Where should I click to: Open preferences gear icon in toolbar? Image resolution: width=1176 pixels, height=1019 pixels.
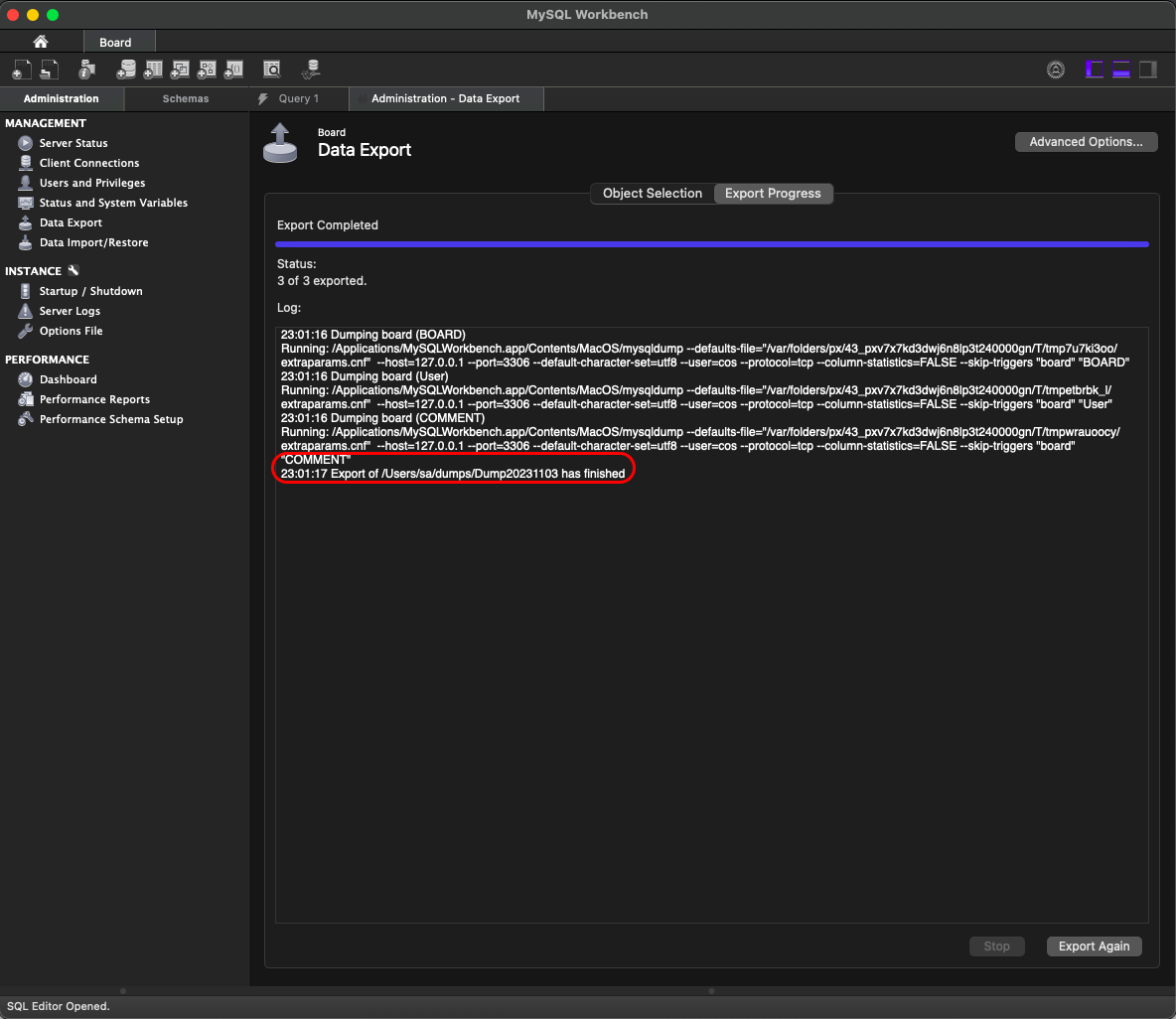tap(1055, 70)
